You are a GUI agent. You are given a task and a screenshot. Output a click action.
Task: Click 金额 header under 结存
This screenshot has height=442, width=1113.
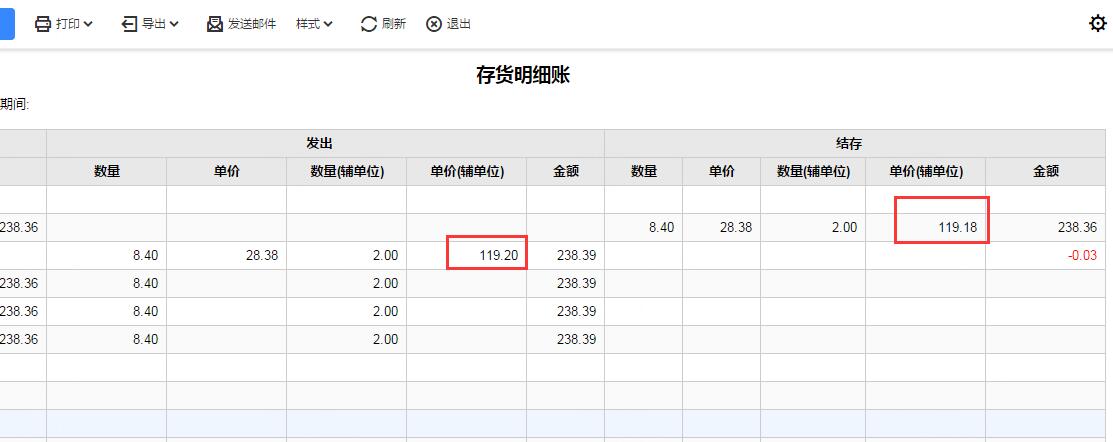1046,171
